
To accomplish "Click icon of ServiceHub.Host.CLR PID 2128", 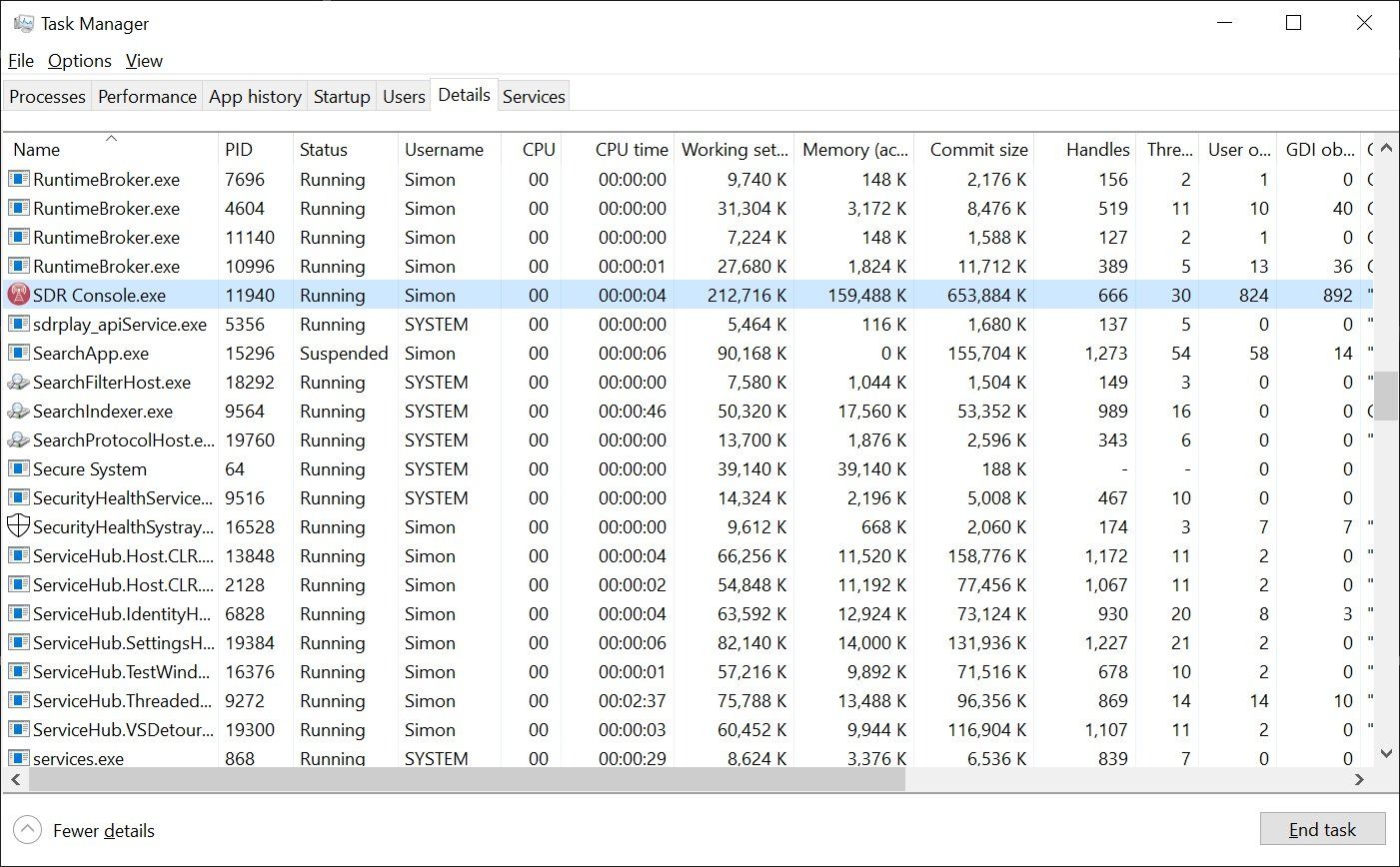I will pos(18,585).
